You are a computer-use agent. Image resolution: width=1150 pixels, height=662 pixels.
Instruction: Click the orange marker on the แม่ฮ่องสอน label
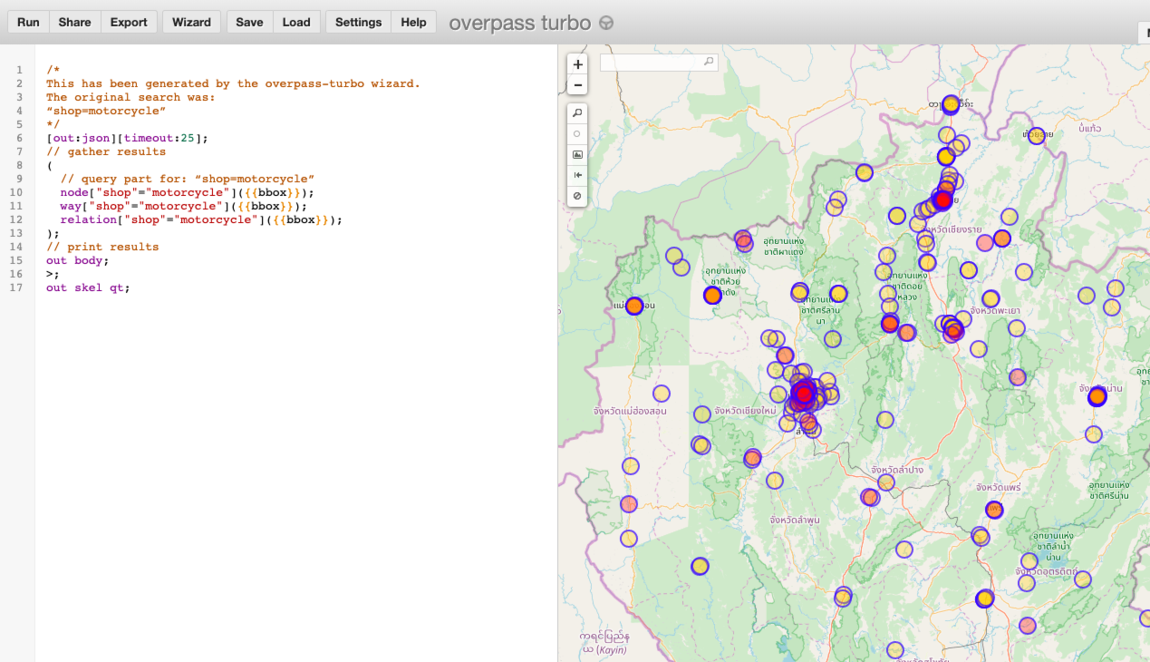[634, 306]
